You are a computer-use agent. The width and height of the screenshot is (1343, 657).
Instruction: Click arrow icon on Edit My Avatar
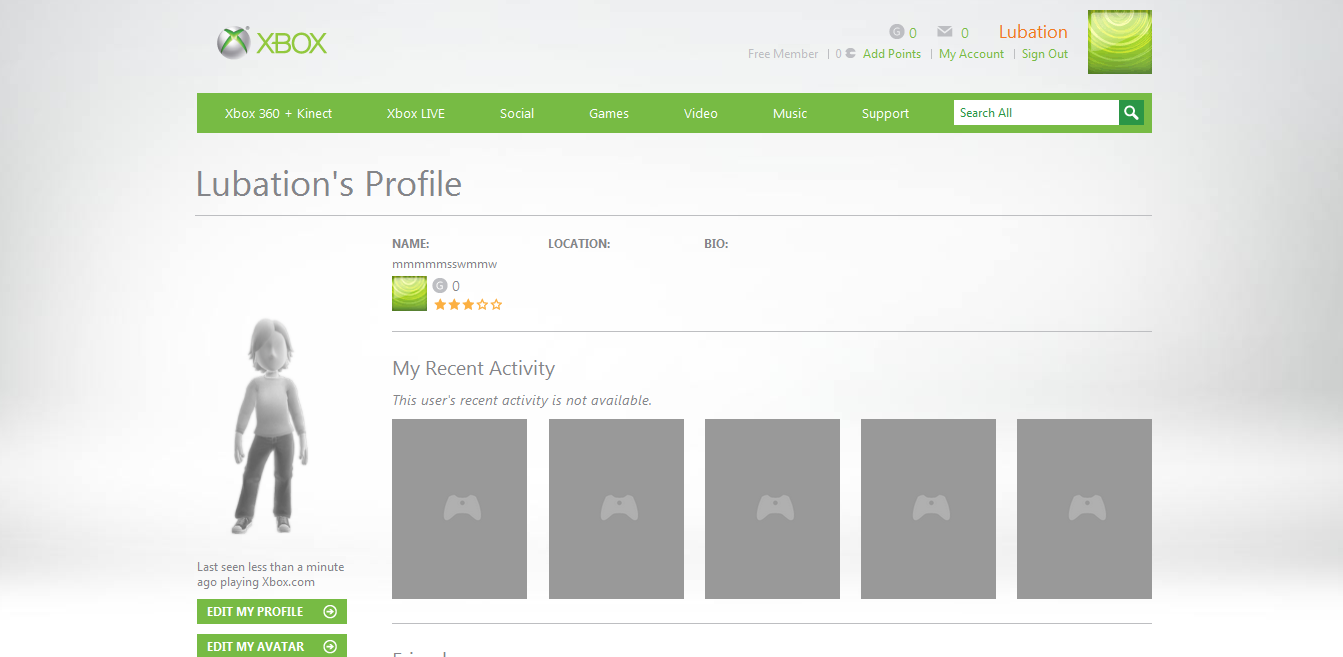tap(330, 647)
